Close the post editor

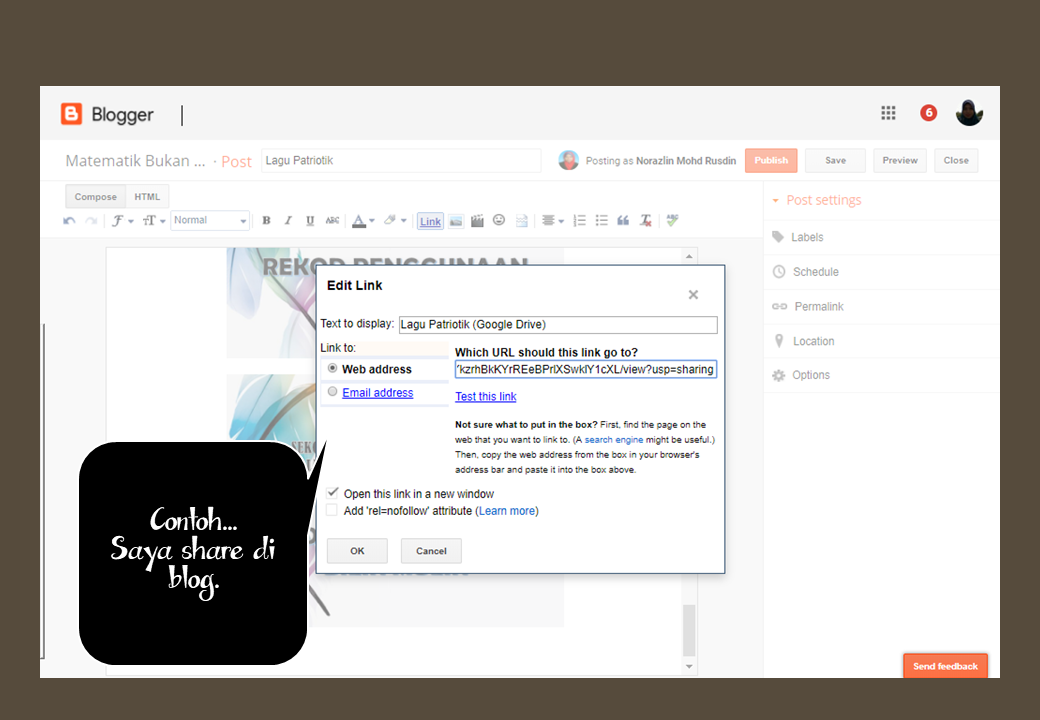(x=956, y=160)
